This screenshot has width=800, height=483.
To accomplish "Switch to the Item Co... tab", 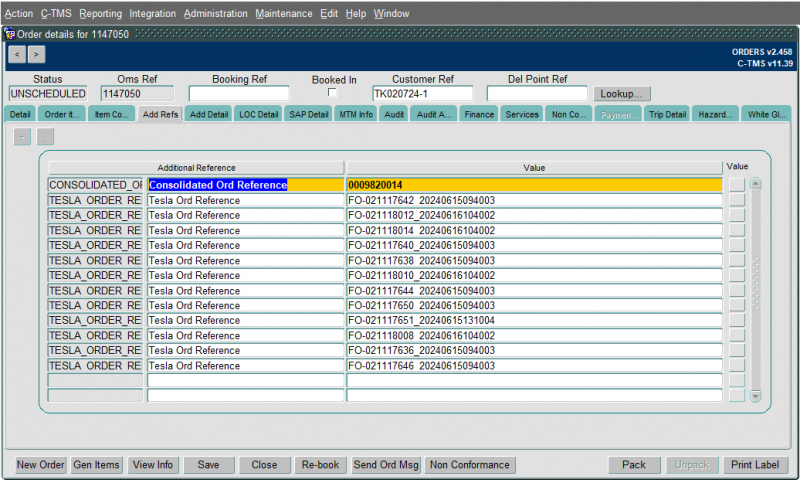I will point(112,114).
